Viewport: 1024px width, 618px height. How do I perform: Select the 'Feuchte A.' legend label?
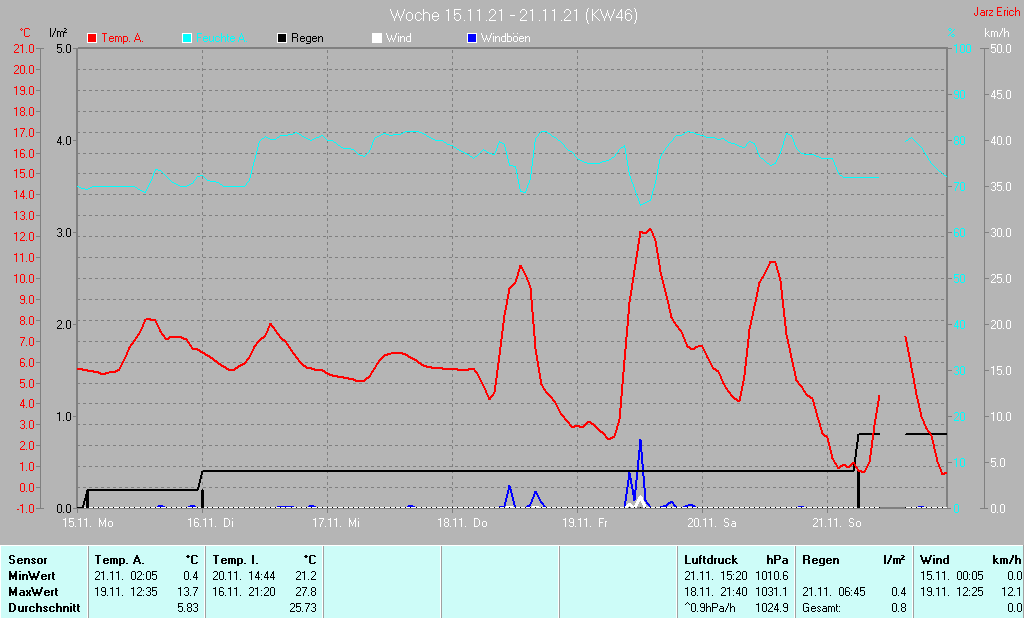tap(221, 39)
